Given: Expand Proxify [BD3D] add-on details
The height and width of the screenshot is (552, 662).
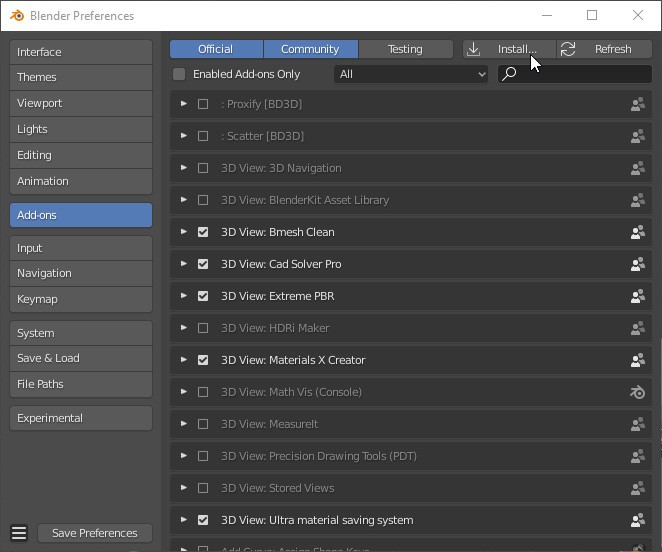Looking at the screenshot, I should coord(184,103).
